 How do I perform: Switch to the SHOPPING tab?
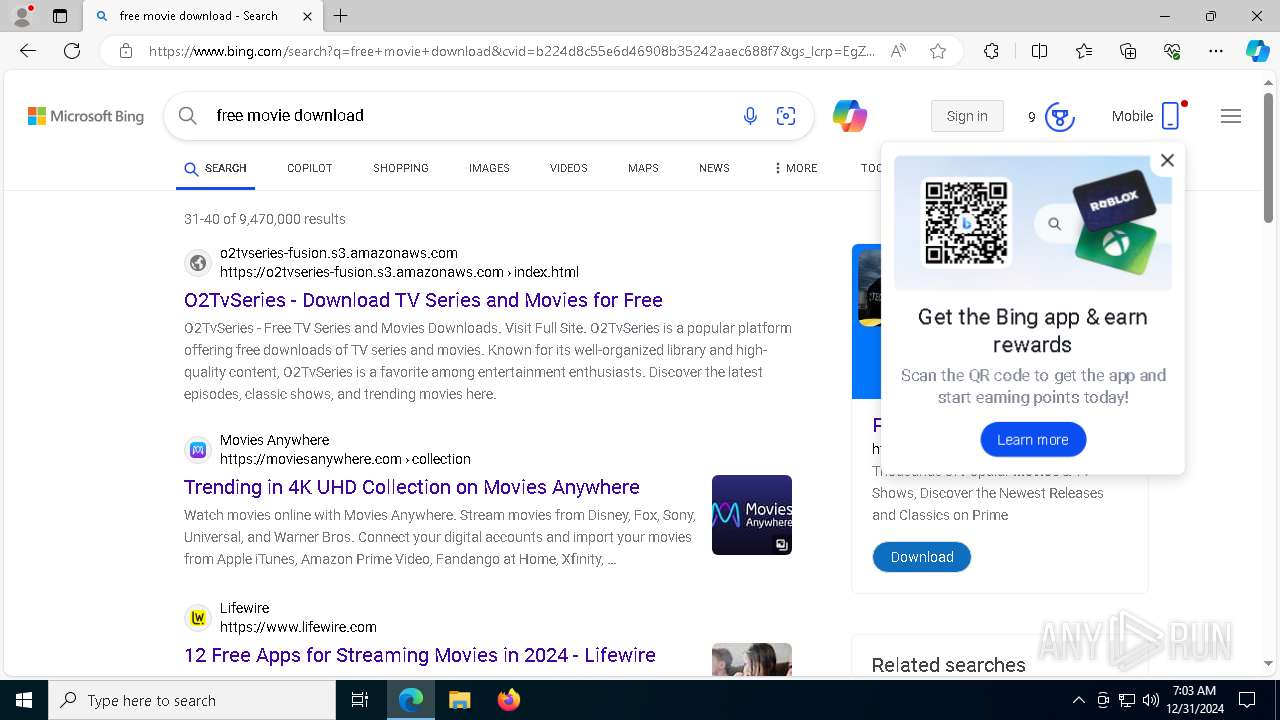(401, 168)
